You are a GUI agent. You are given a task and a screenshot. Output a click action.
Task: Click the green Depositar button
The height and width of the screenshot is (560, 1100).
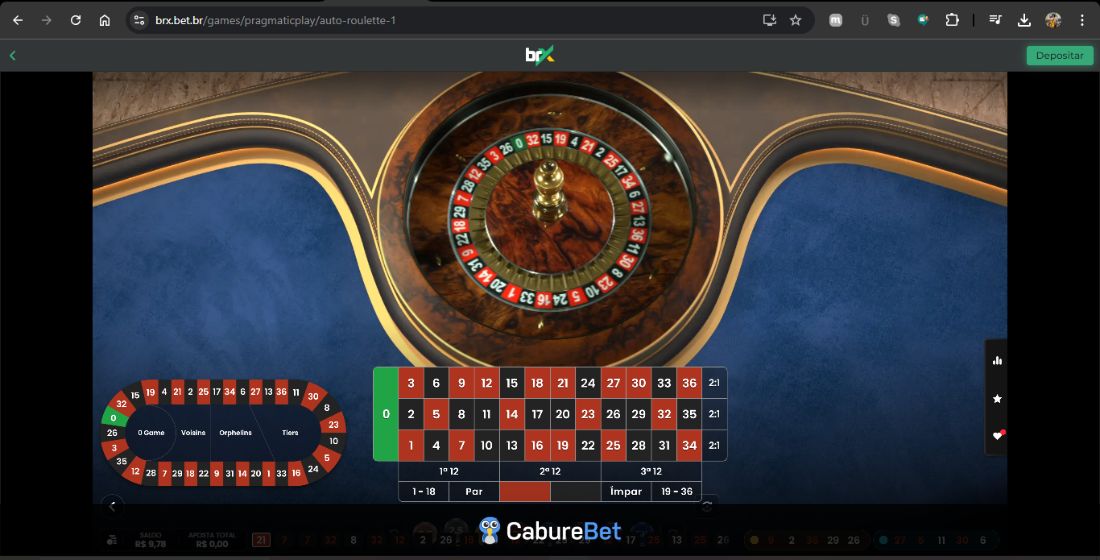(x=1059, y=55)
